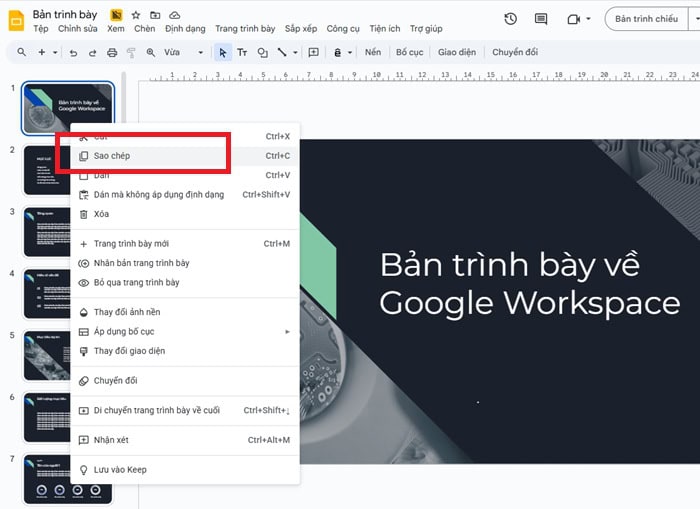Select slide 5 thumbnail
This screenshot has width=700, height=509.
(68, 355)
